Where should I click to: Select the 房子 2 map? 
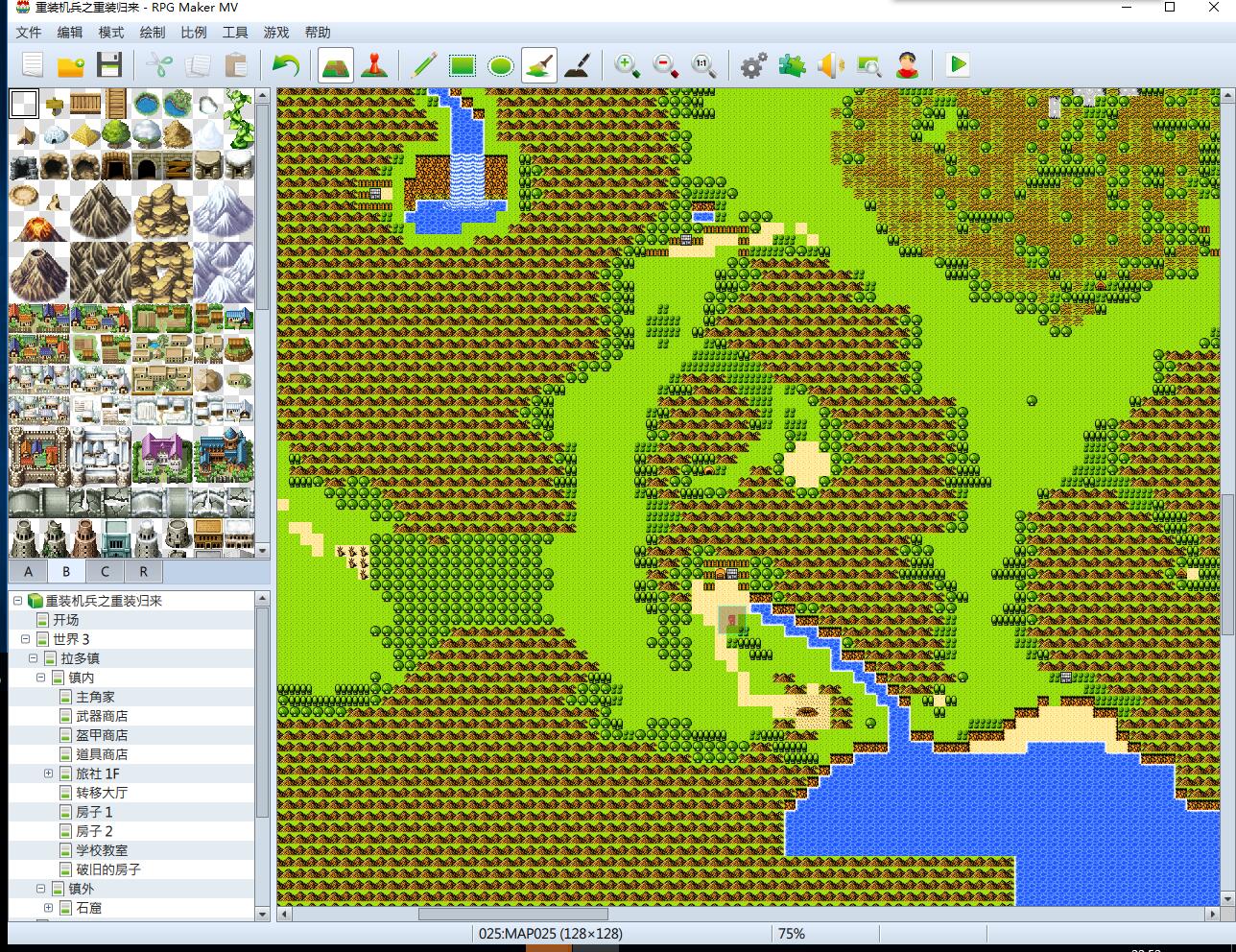point(94,831)
